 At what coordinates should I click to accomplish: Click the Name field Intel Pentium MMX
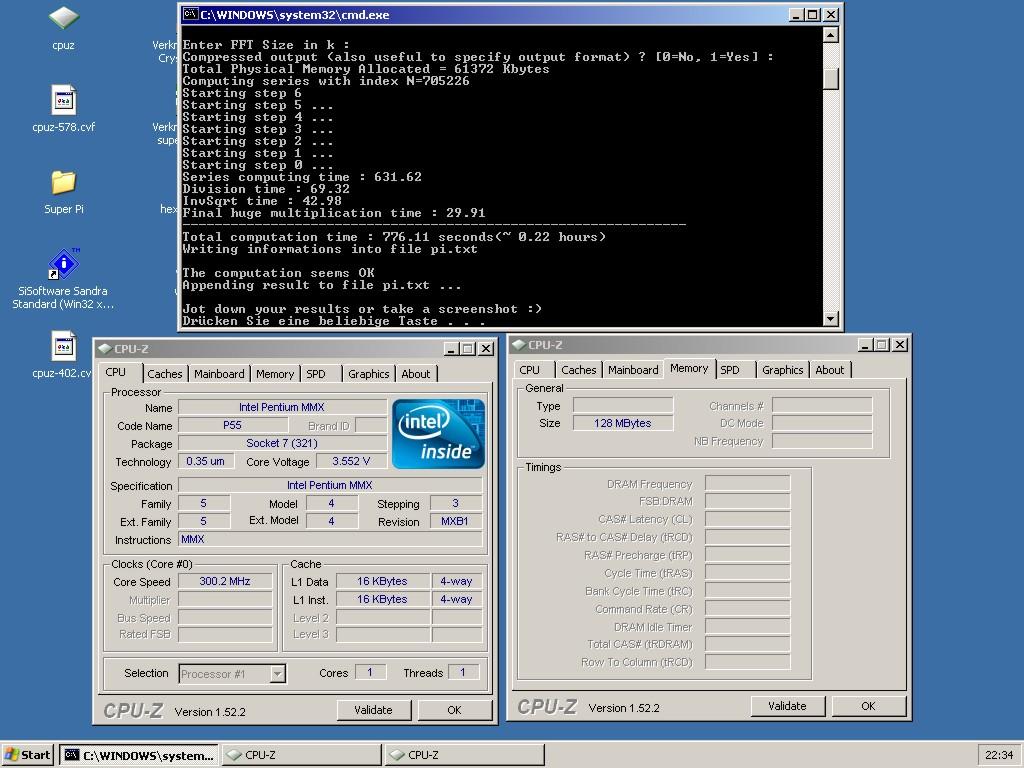tap(282, 408)
